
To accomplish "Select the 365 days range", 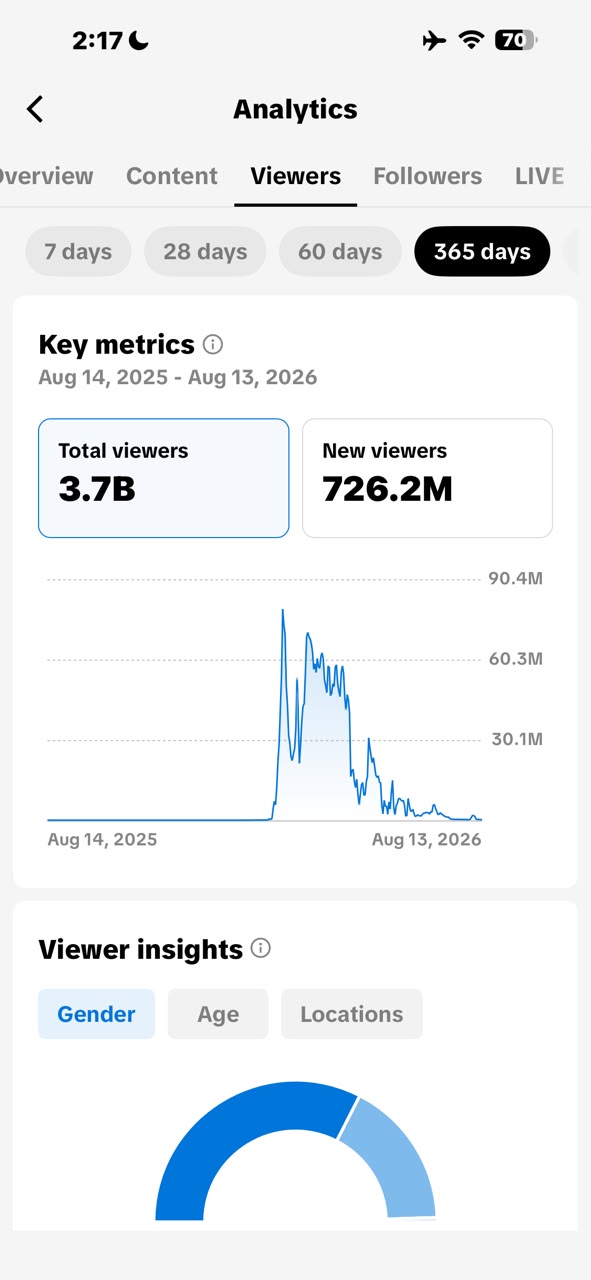I will [482, 251].
